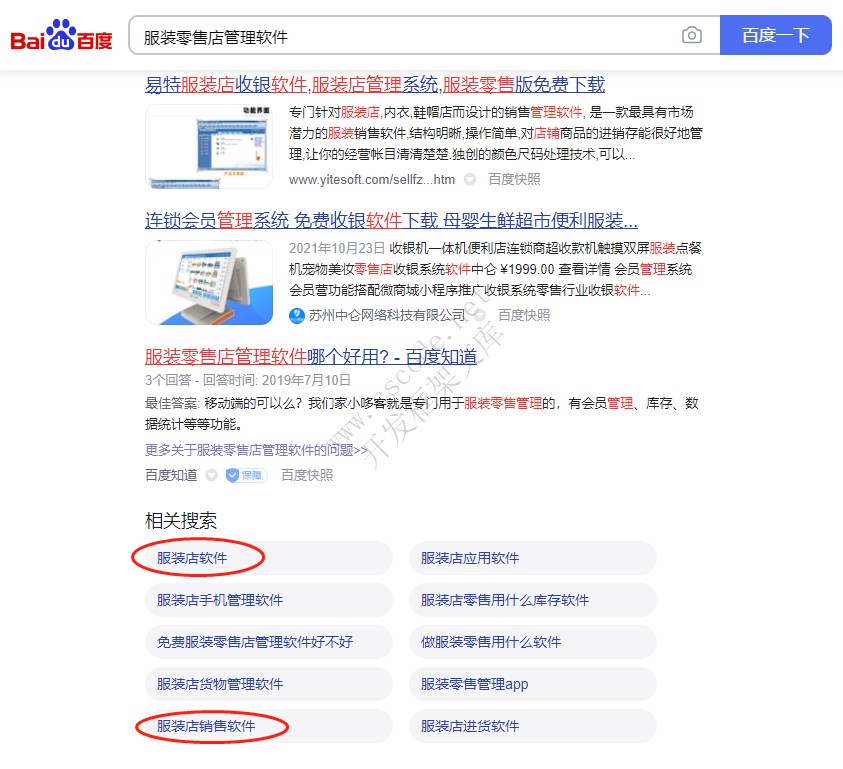Select related search 服装店货物管理软件

(x=268, y=684)
